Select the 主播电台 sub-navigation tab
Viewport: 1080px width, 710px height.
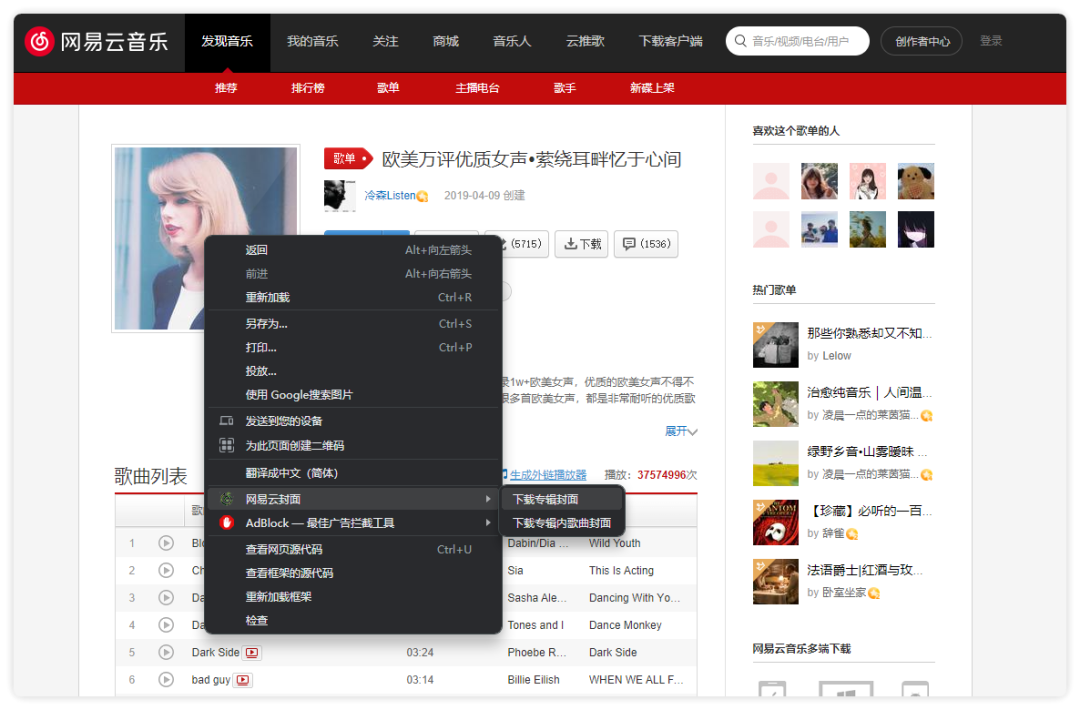click(477, 88)
